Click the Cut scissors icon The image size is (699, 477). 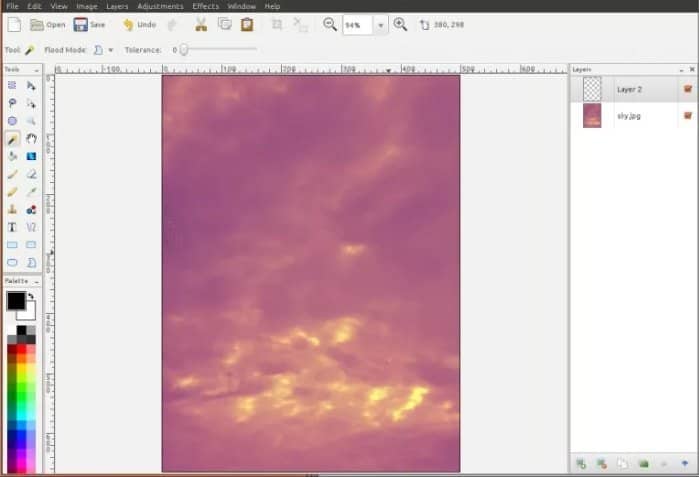(201, 25)
